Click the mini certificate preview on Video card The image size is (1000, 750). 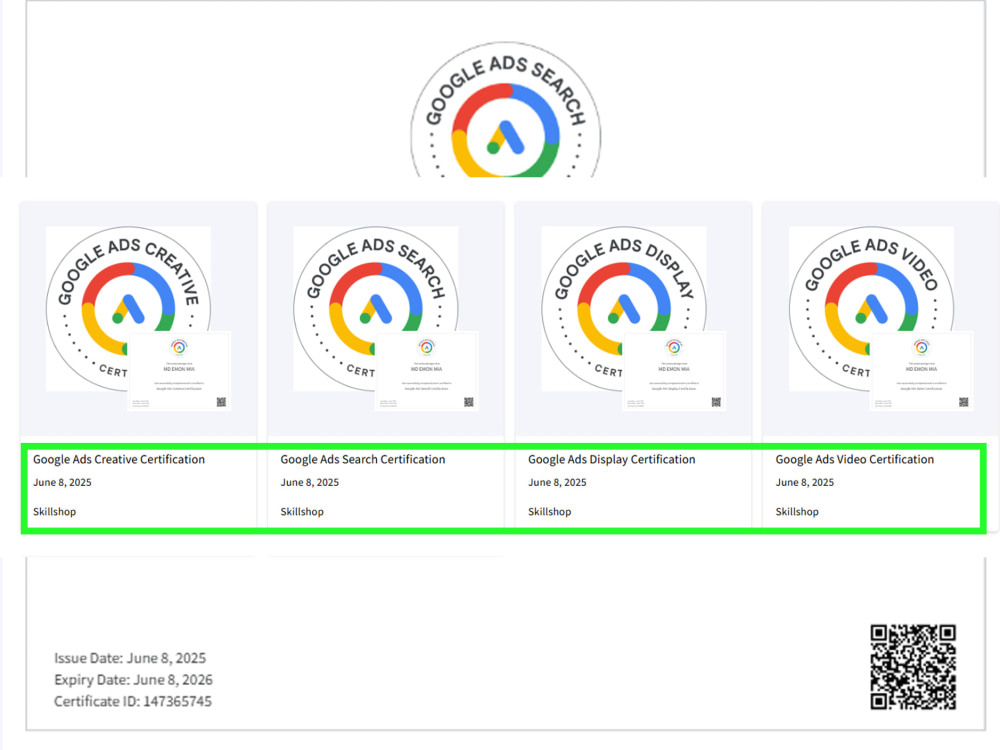coord(922,371)
